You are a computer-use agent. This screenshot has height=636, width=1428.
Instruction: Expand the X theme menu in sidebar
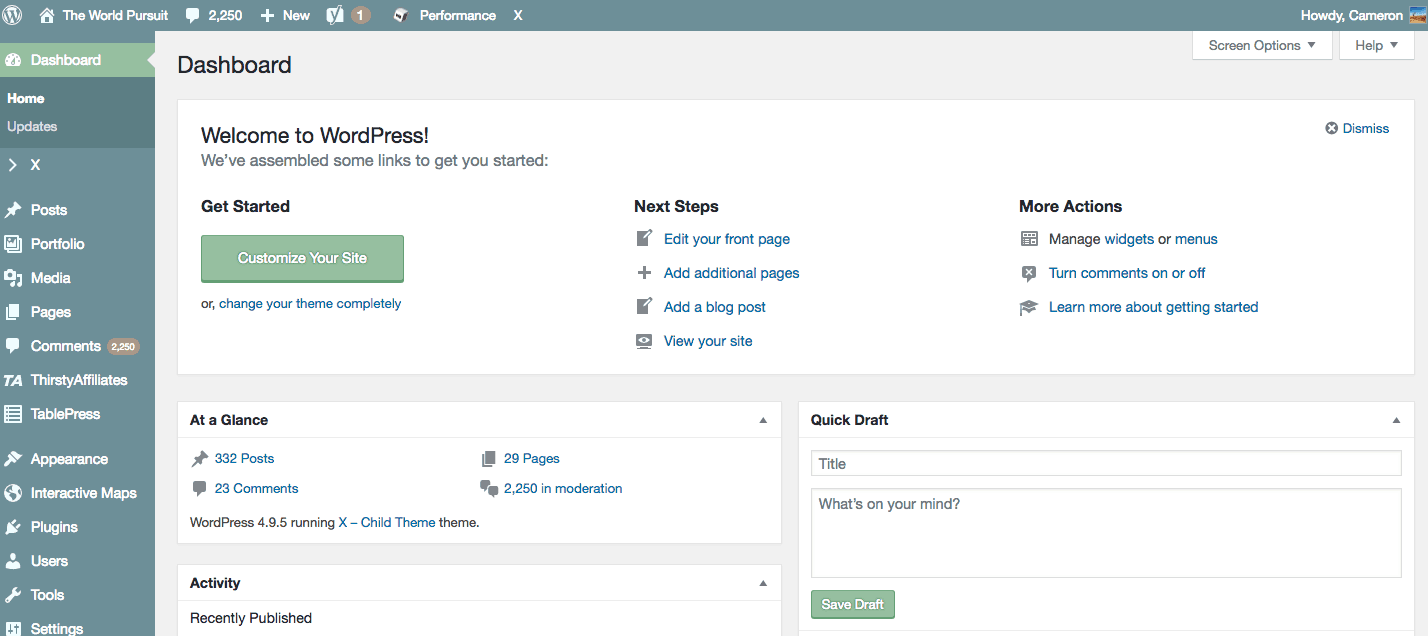click(77, 165)
